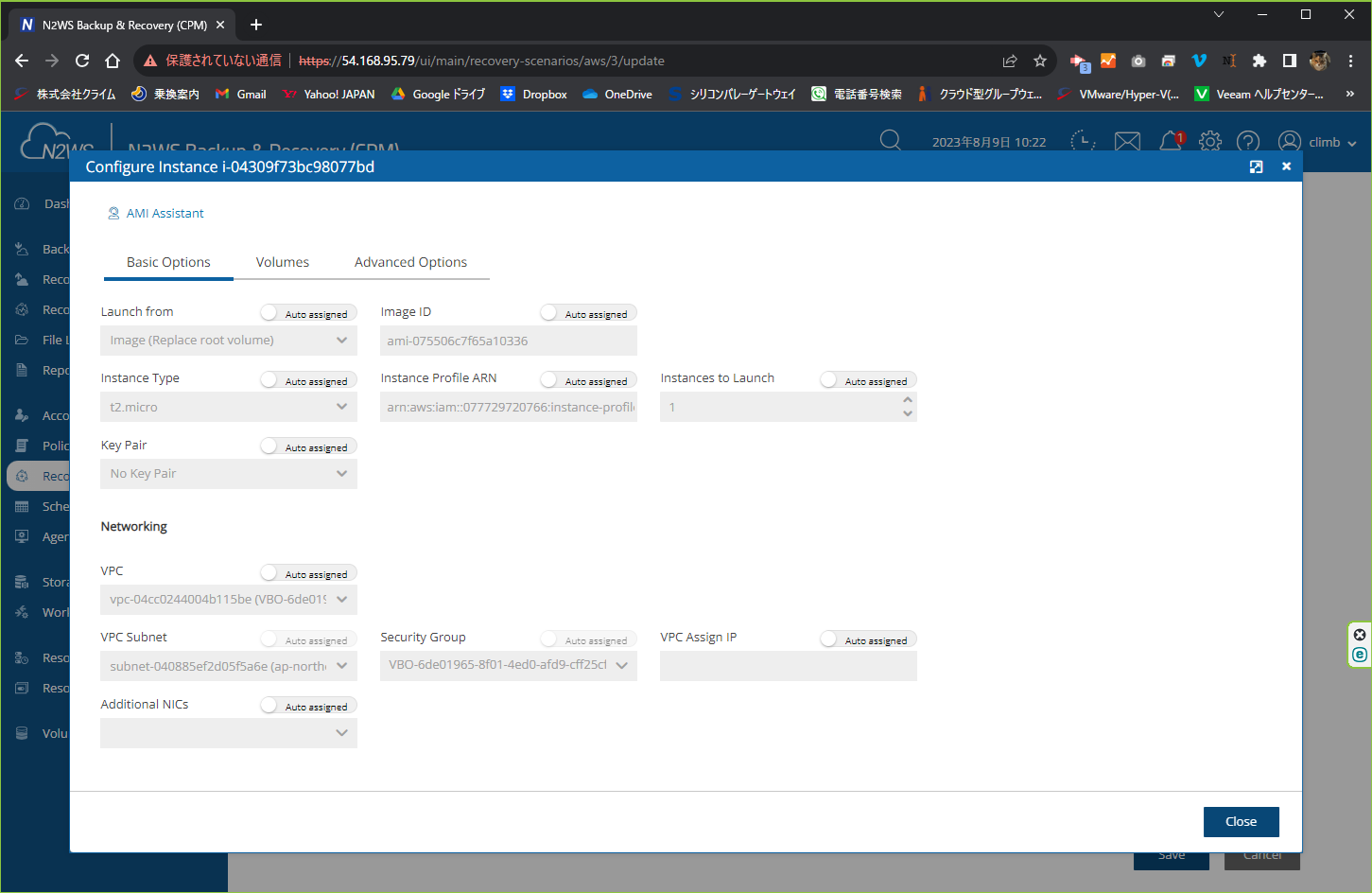Go back in browser history
Image resolution: width=1372 pixels, height=893 pixels.
coord(22,61)
